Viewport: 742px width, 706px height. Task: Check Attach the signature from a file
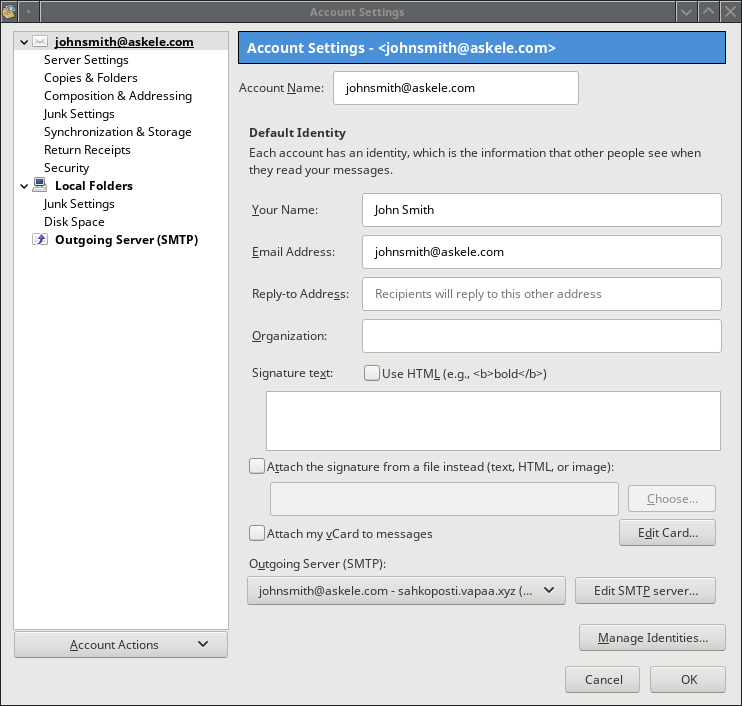click(257, 466)
